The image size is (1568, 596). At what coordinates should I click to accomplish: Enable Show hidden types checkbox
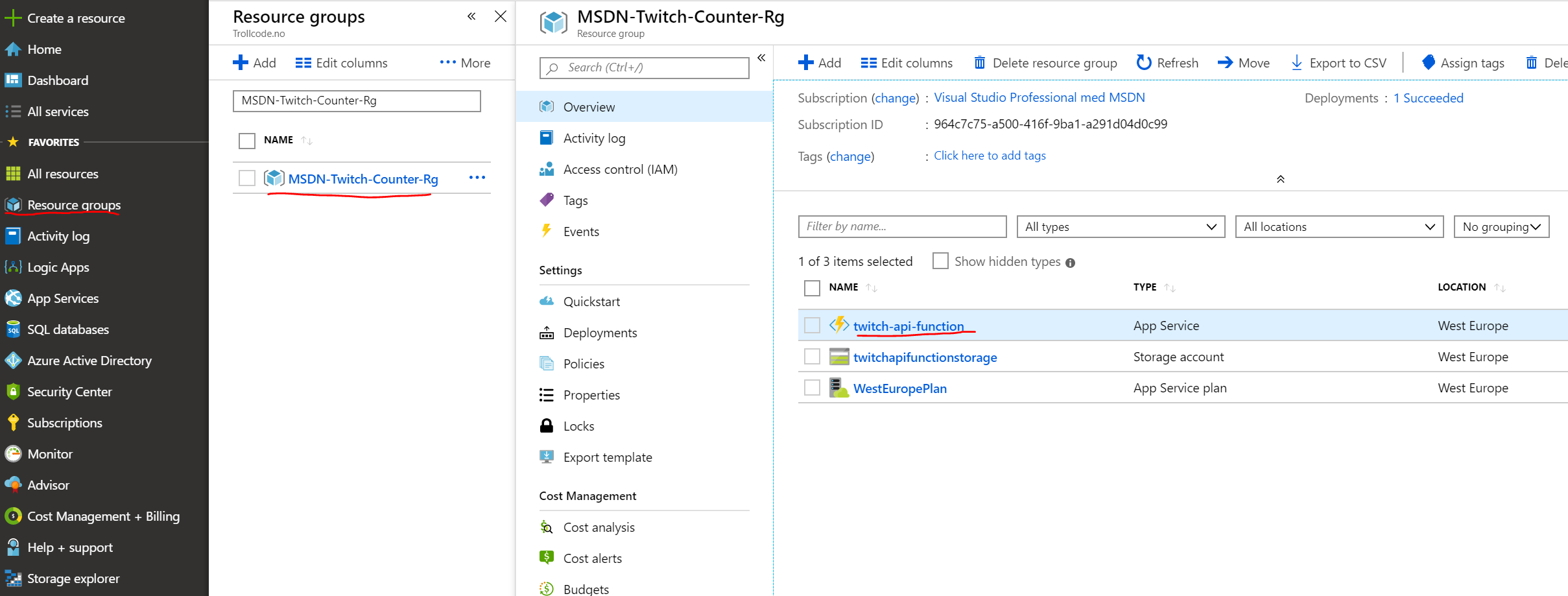(940, 261)
